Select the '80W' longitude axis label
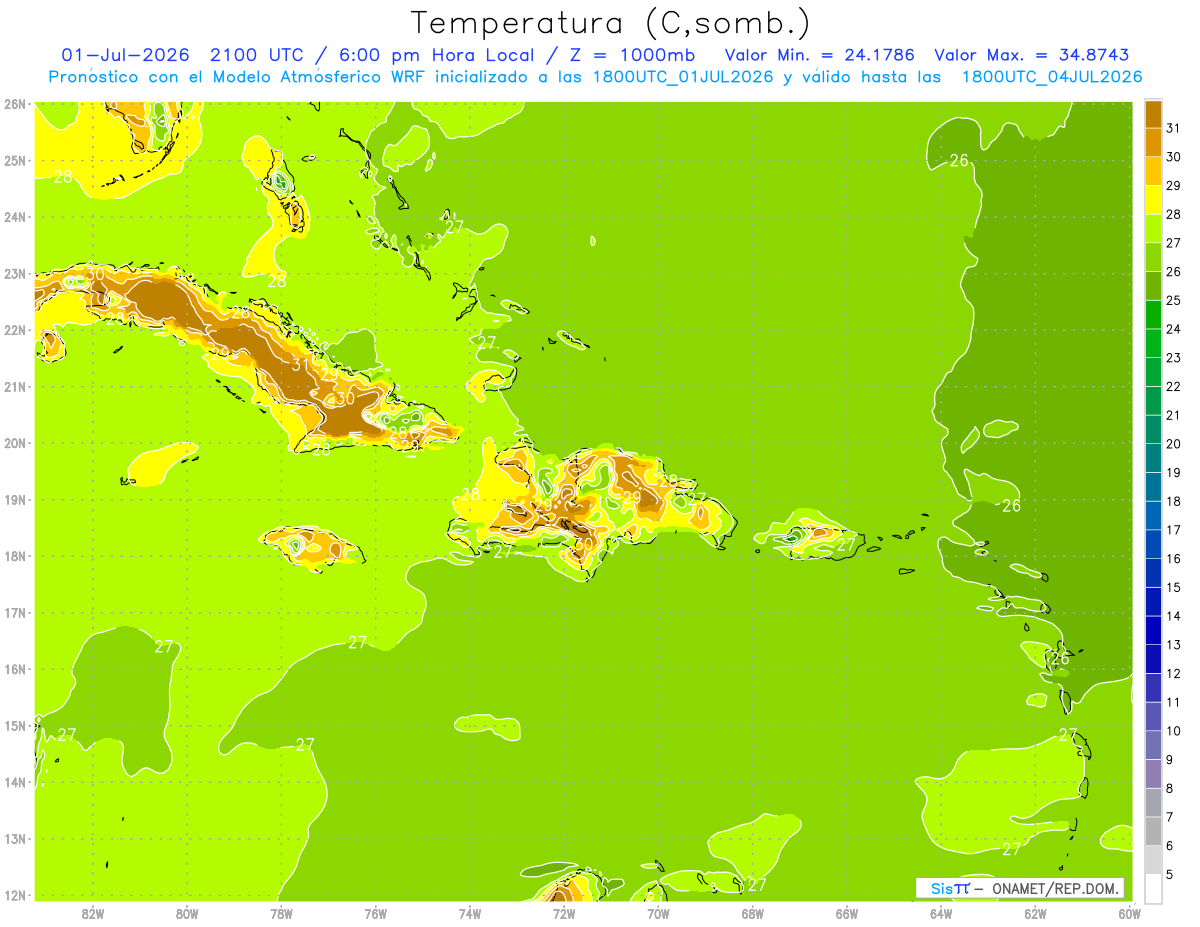1200x927 pixels. [x=186, y=913]
